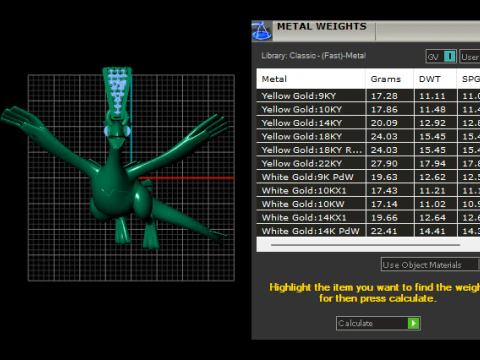
Task: Click the 17.28 grams value
Action: tap(384, 96)
